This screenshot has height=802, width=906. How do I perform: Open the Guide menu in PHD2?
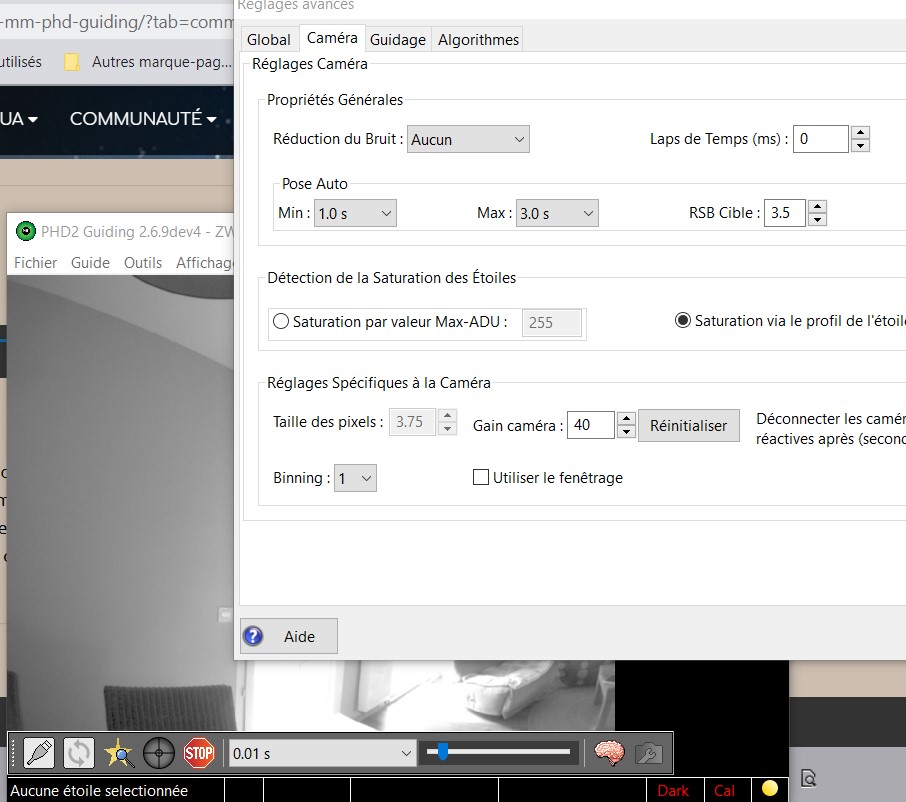coord(90,263)
